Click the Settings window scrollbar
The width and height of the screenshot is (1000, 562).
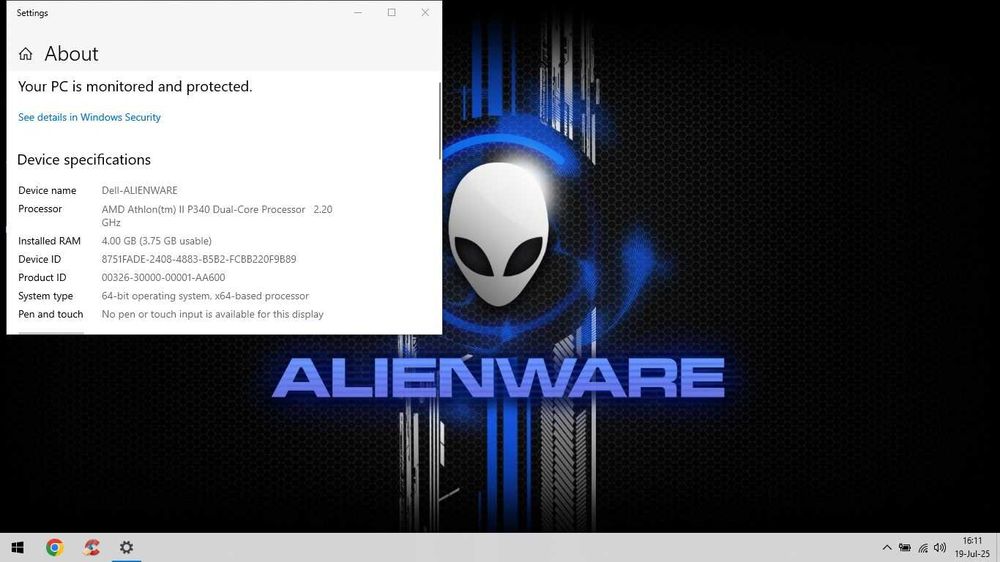tap(439, 121)
